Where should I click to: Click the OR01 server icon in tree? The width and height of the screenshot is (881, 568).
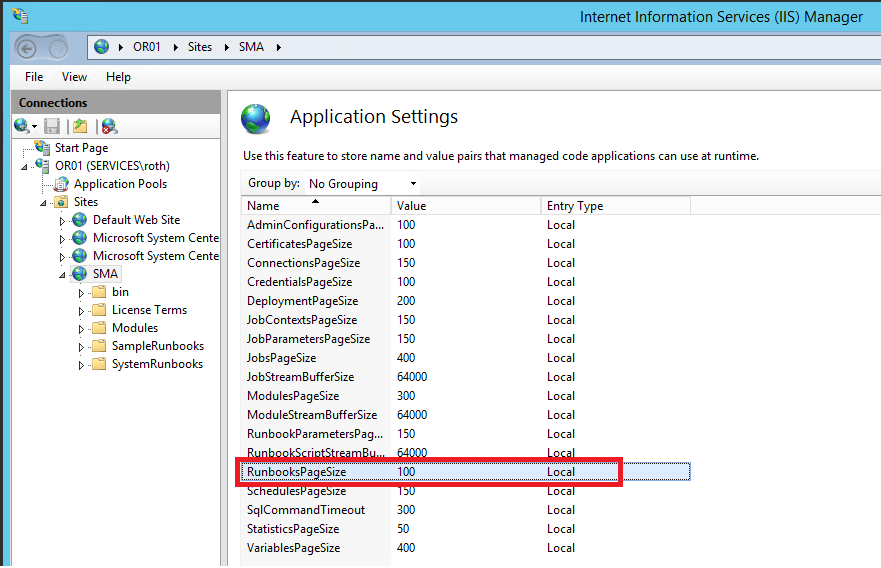click(x=42, y=166)
